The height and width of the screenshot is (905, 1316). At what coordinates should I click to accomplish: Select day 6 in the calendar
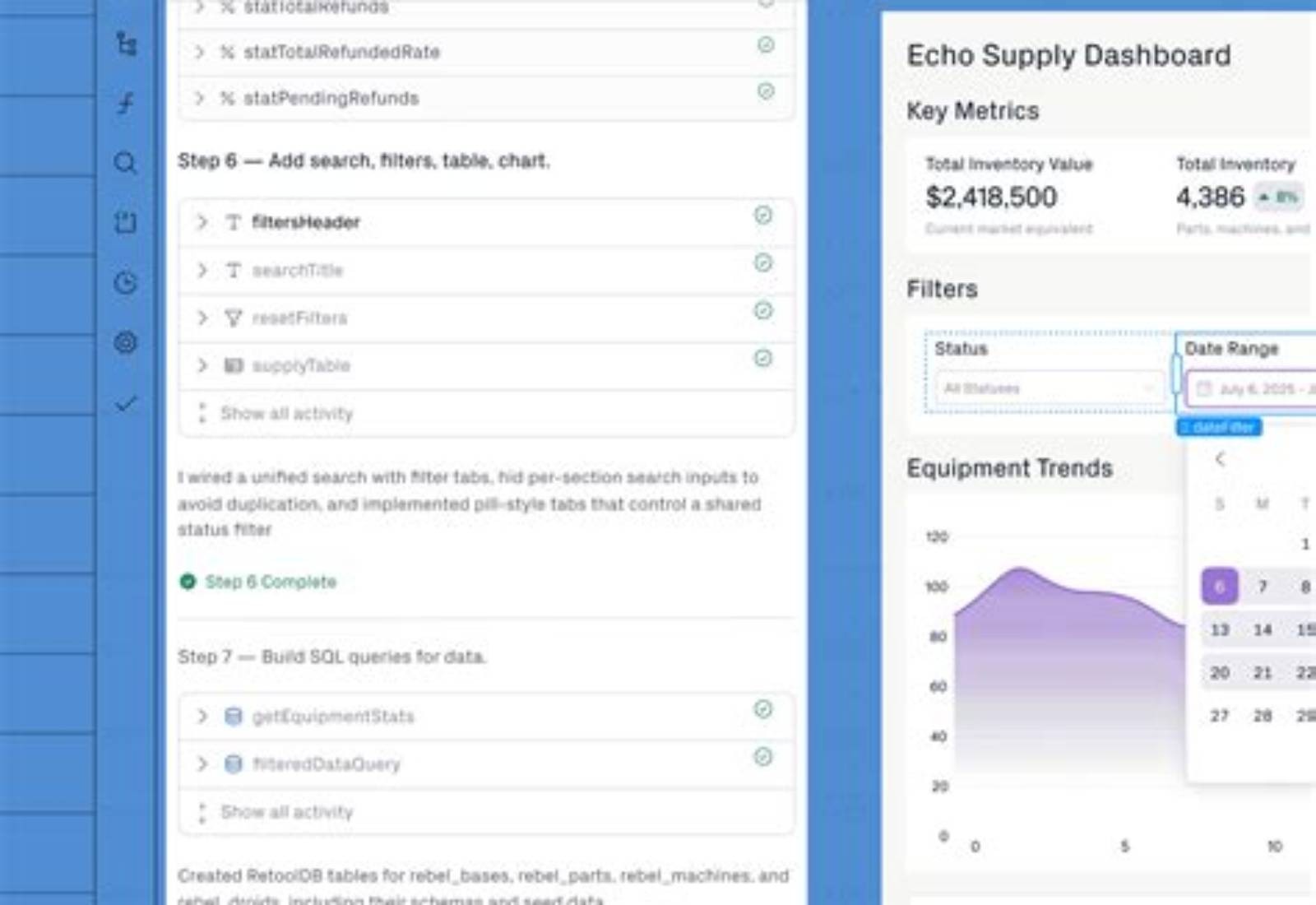point(1220,587)
